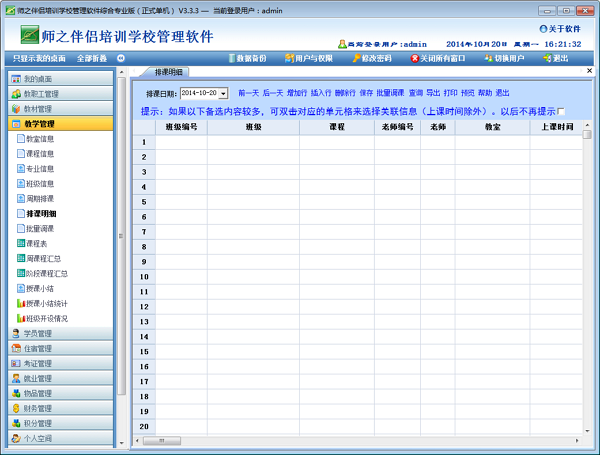Open 周期排课 in the sidebar
Viewport: 600px width, 455px height.
pos(36,199)
